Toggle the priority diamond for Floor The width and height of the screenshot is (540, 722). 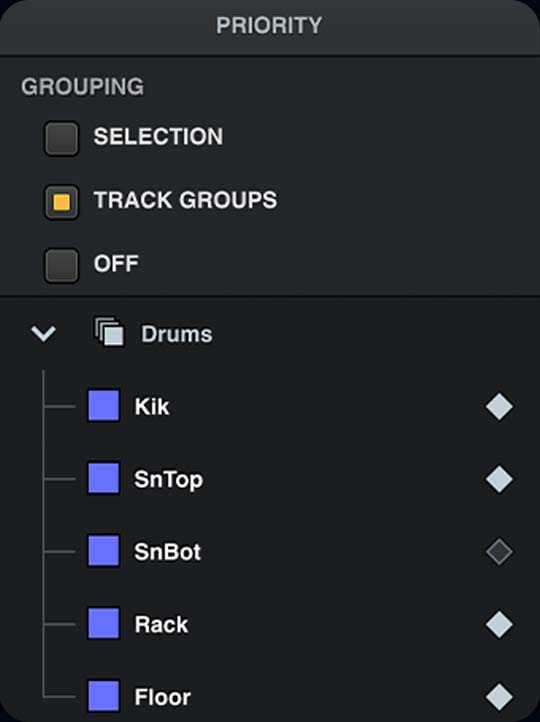[499, 697]
